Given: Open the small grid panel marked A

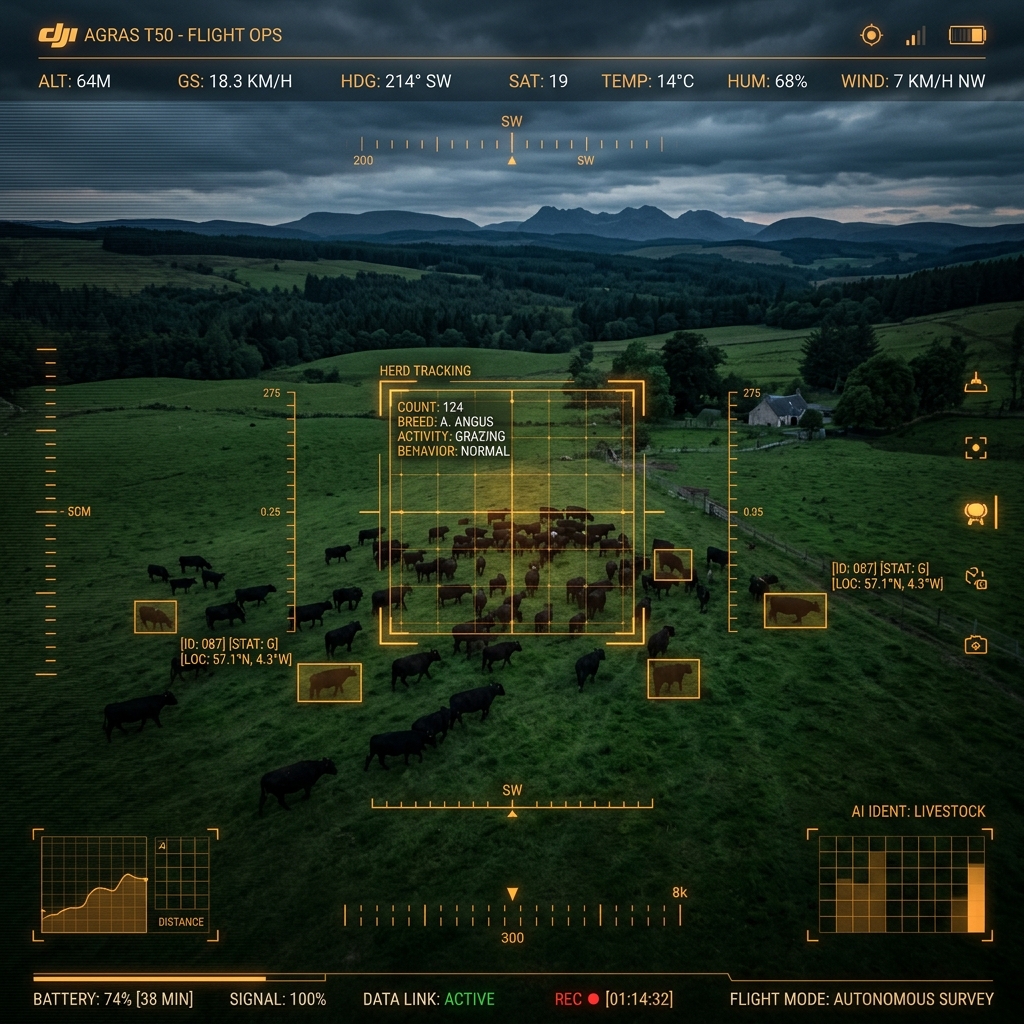Looking at the screenshot, I should pyautogui.click(x=182, y=873).
